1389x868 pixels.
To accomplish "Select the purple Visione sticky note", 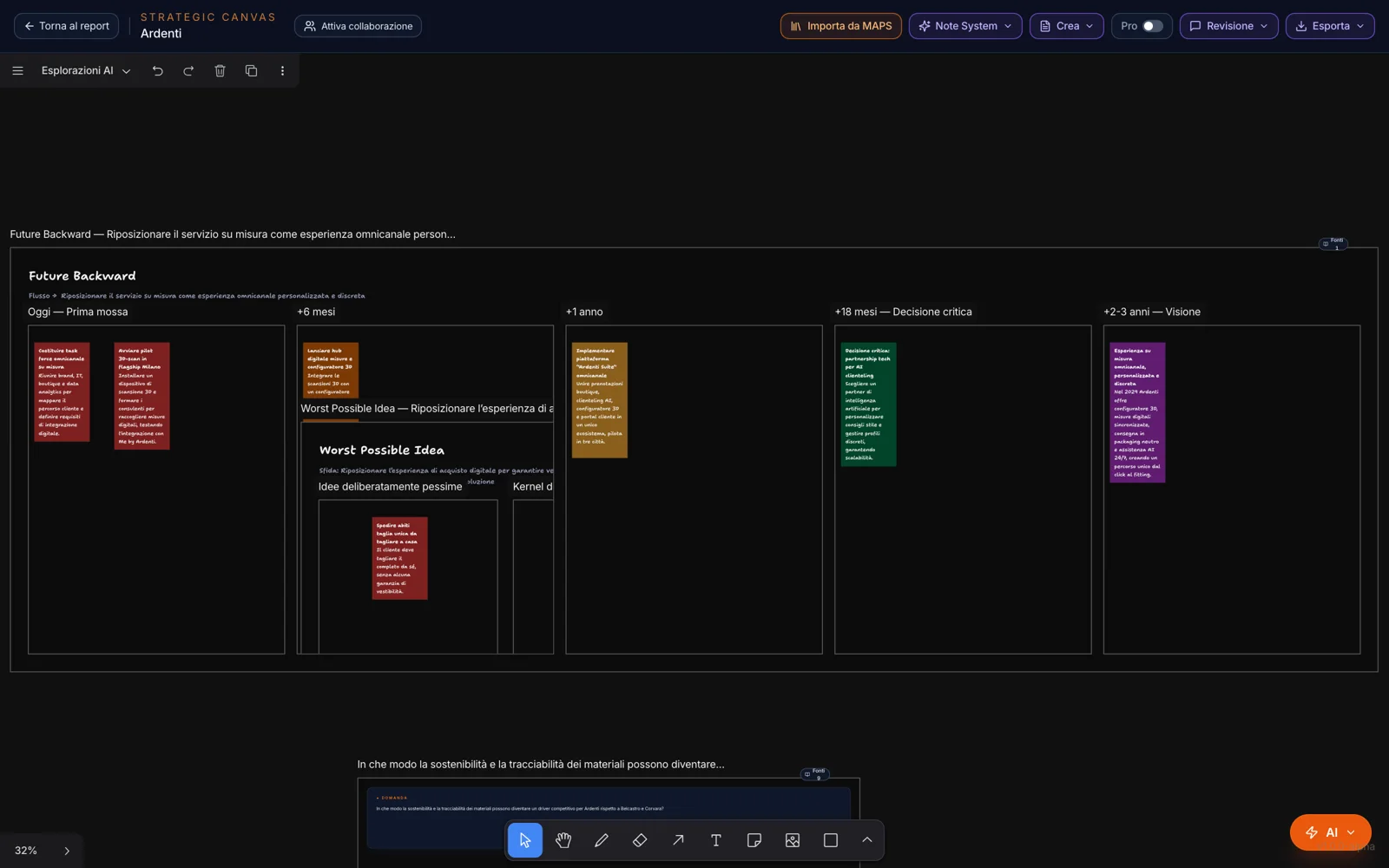I will click(1137, 412).
